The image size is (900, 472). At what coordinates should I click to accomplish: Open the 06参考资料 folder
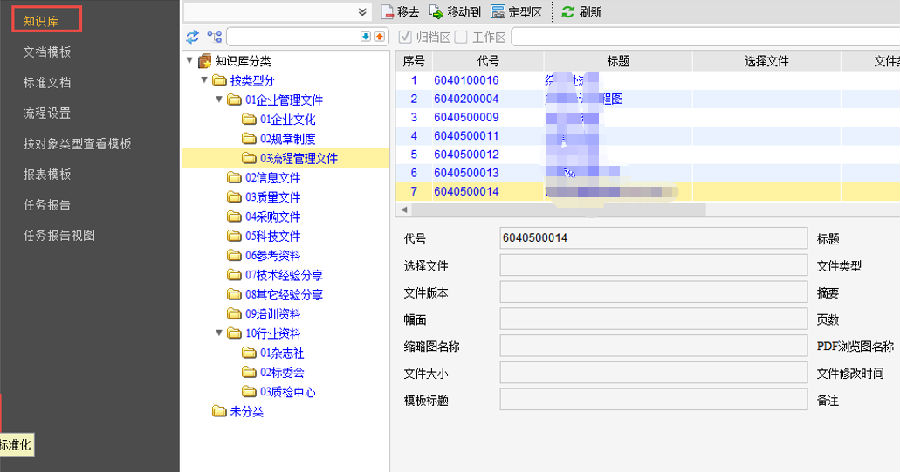[x=264, y=256]
